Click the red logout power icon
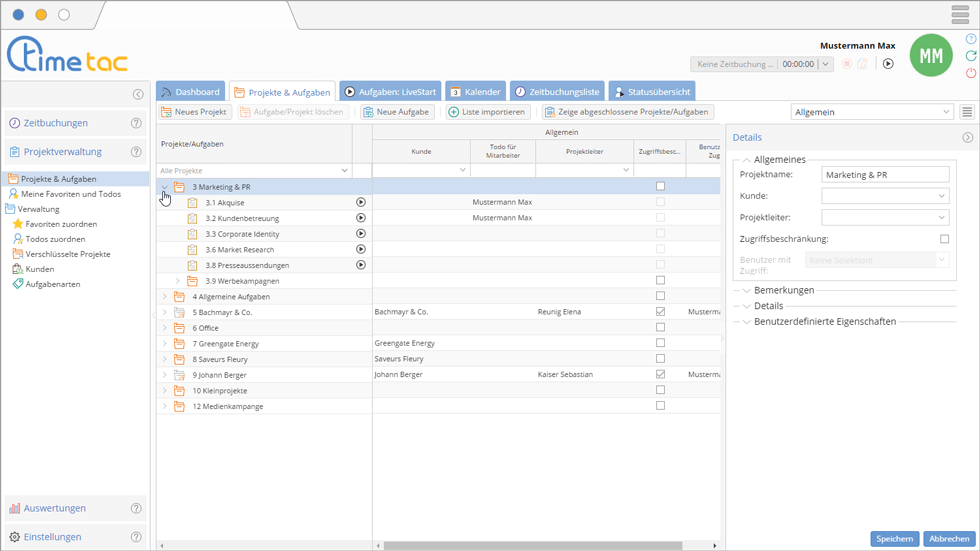Screen dimensions: 980x551 point(971,73)
